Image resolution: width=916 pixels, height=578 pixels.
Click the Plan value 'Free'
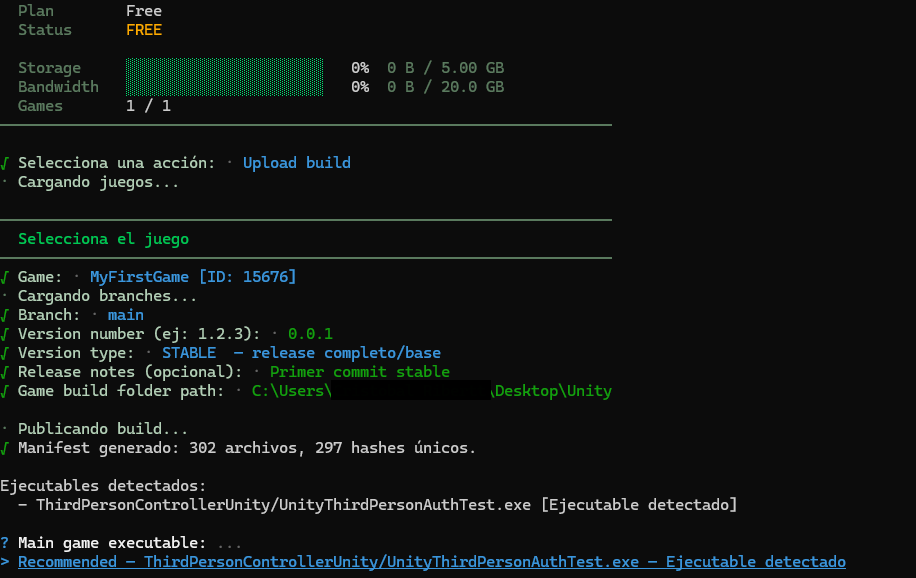144,11
